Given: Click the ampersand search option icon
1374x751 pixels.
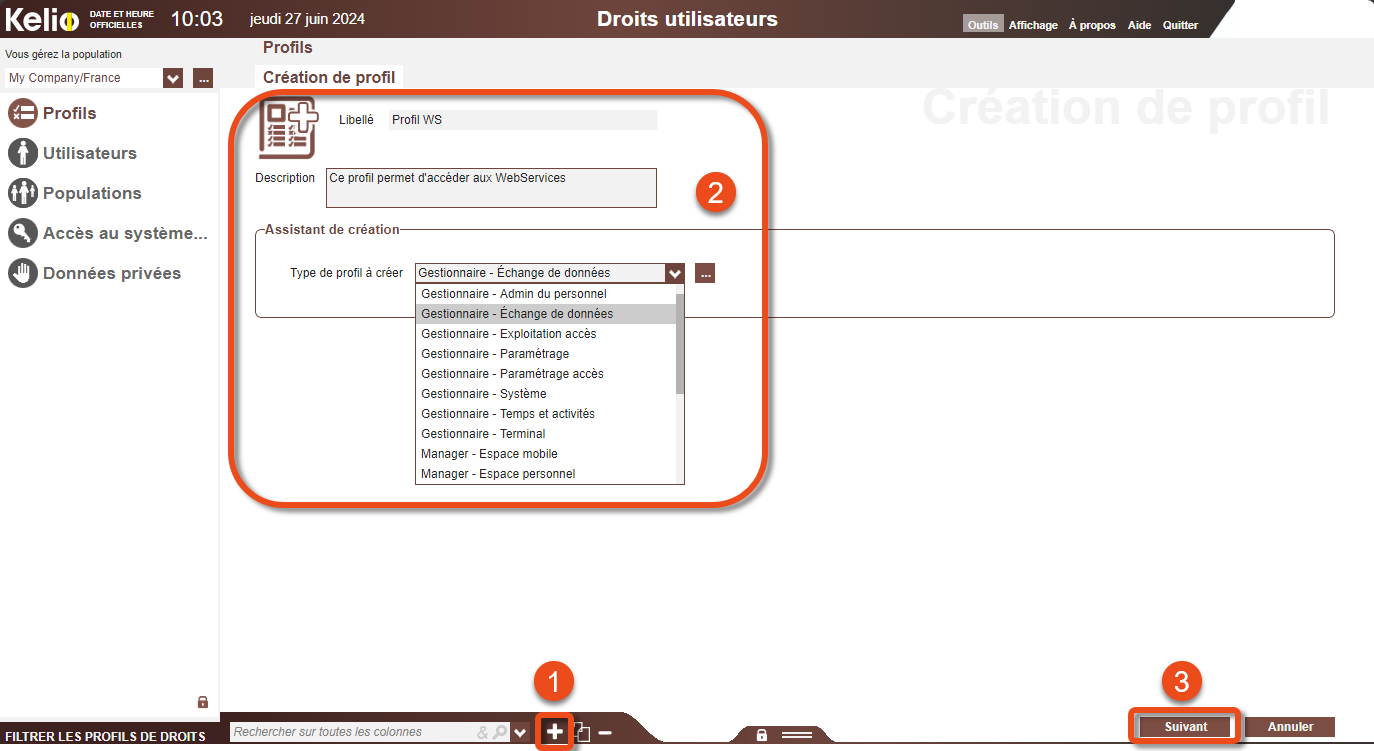Looking at the screenshot, I should pyautogui.click(x=483, y=732).
